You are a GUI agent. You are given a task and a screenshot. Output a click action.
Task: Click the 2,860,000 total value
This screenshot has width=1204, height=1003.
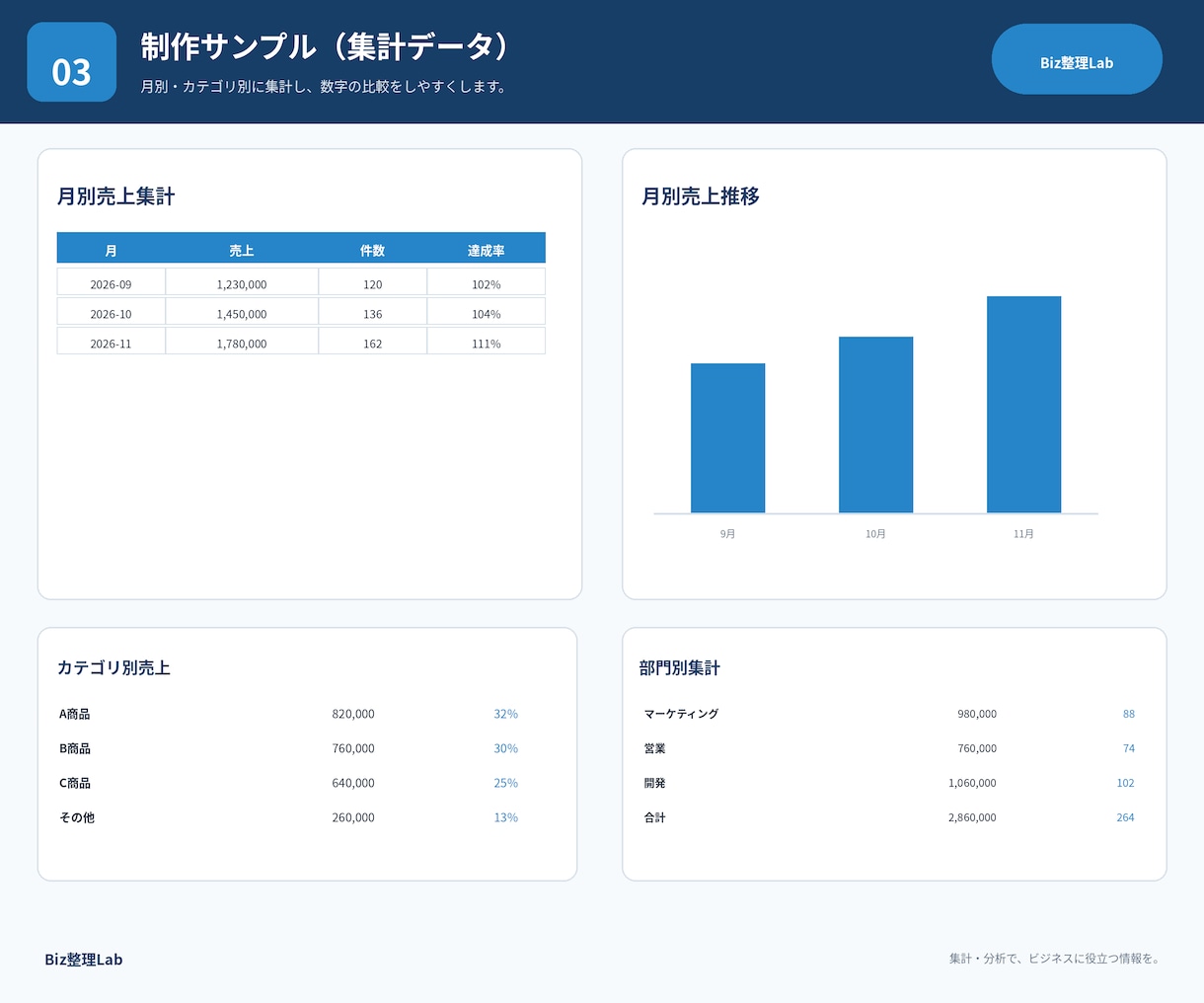pyautogui.click(x=972, y=817)
